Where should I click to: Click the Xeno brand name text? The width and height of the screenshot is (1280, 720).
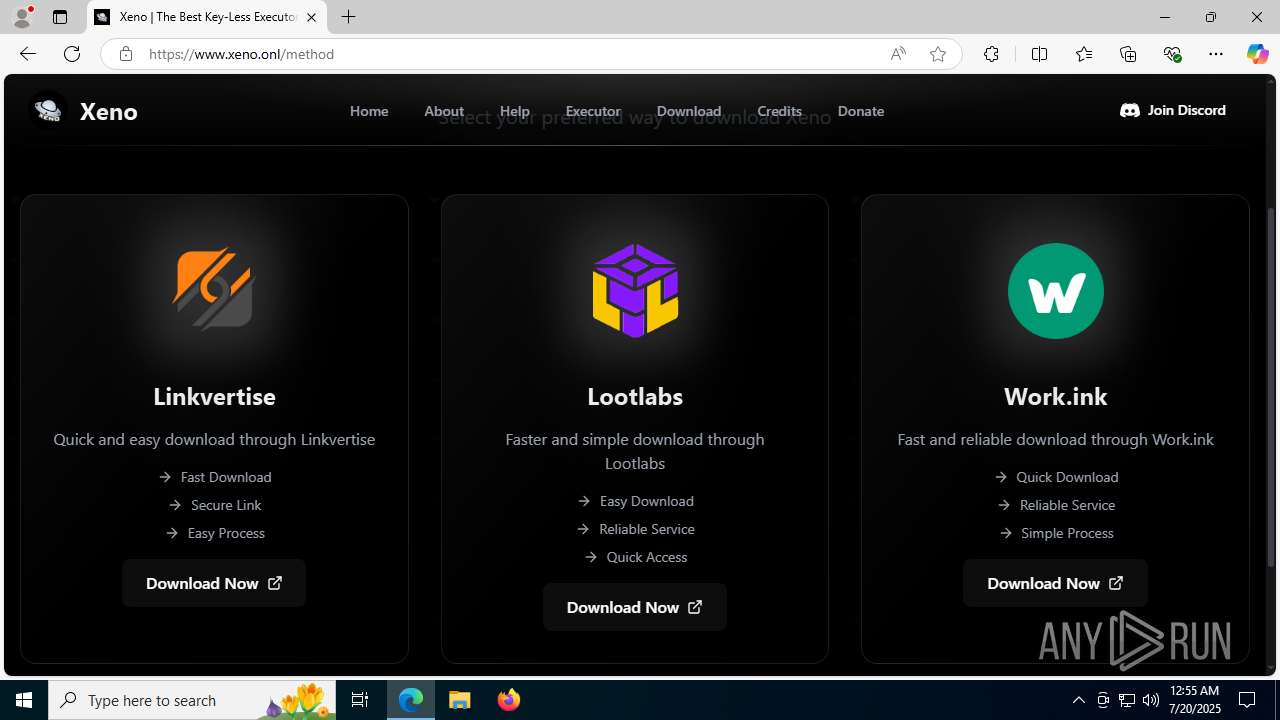coord(109,111)
